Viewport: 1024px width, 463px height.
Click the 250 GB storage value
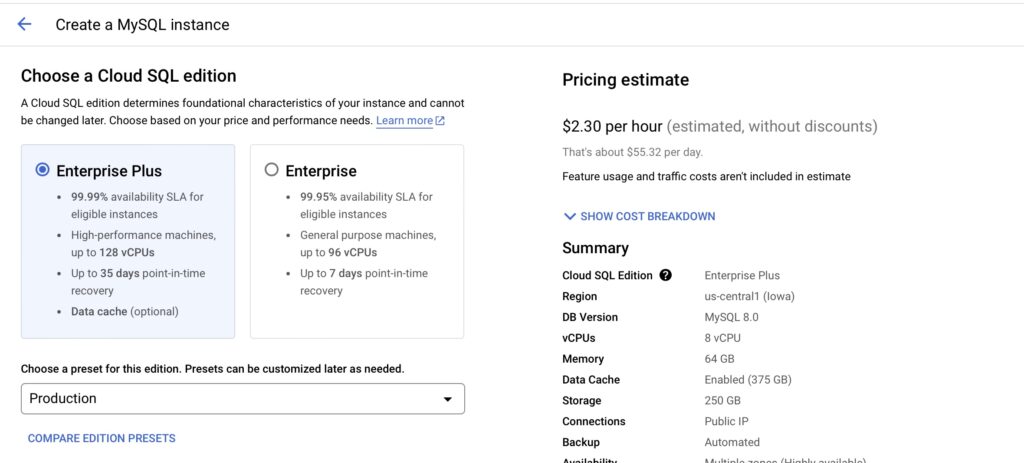tap(723, 401)
